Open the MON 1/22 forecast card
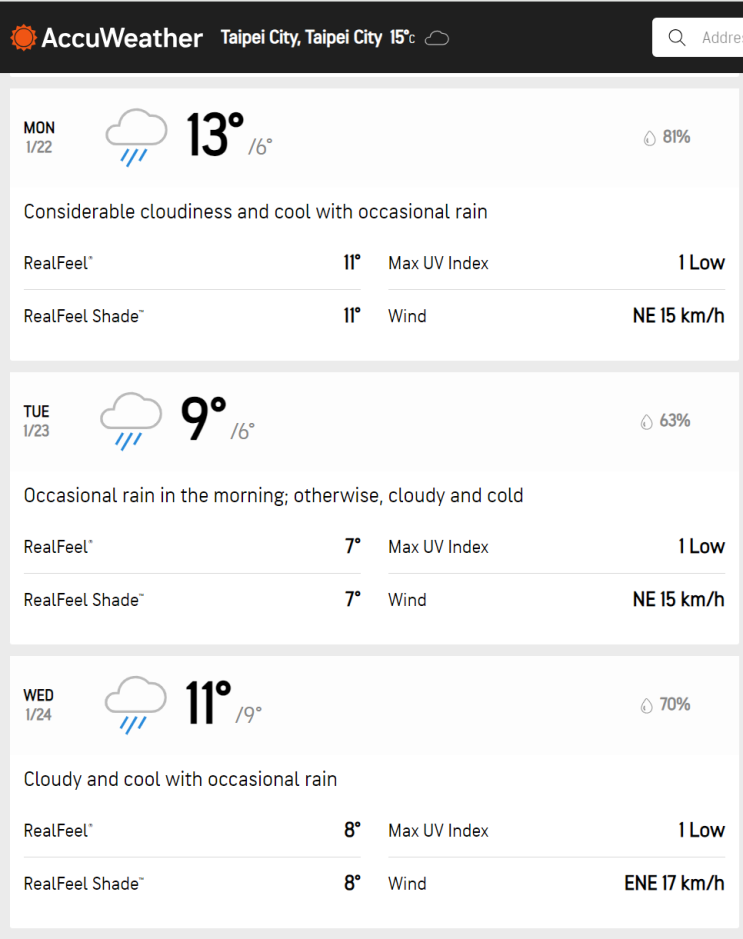743x939 pixels. [x=40, y=137]
